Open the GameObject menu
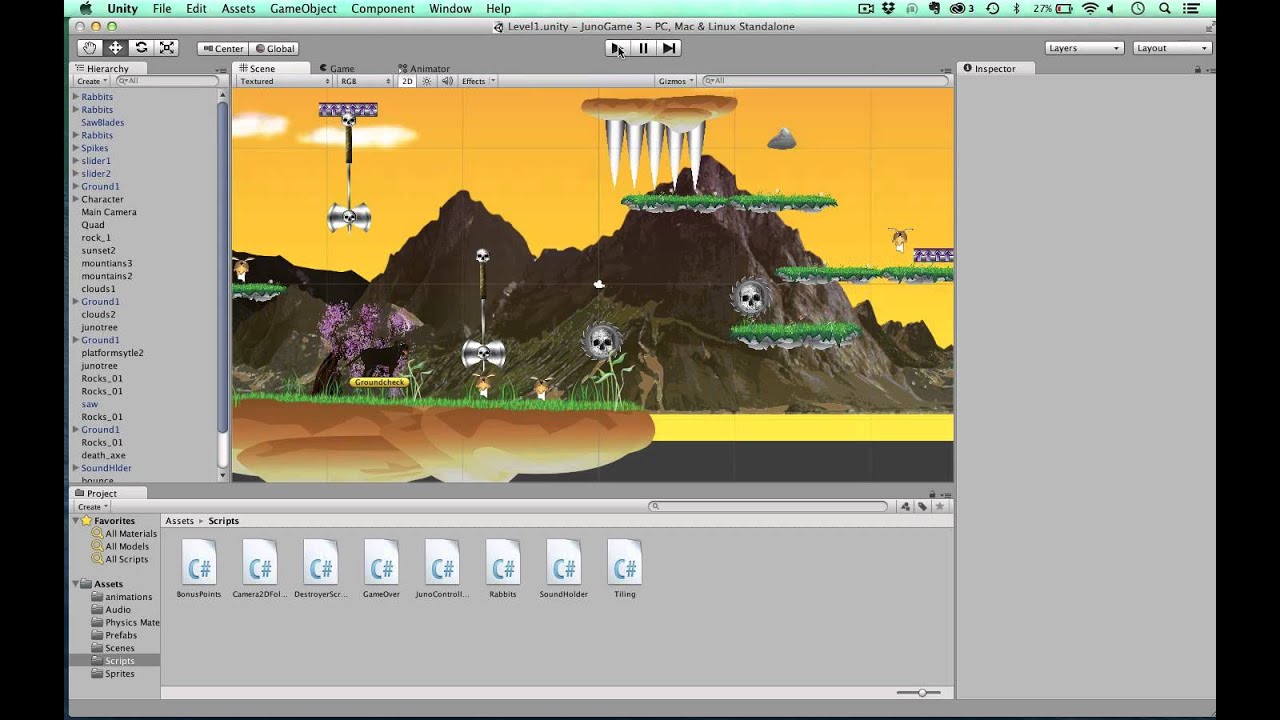The image size is (1280, 720). coord(303,8)
